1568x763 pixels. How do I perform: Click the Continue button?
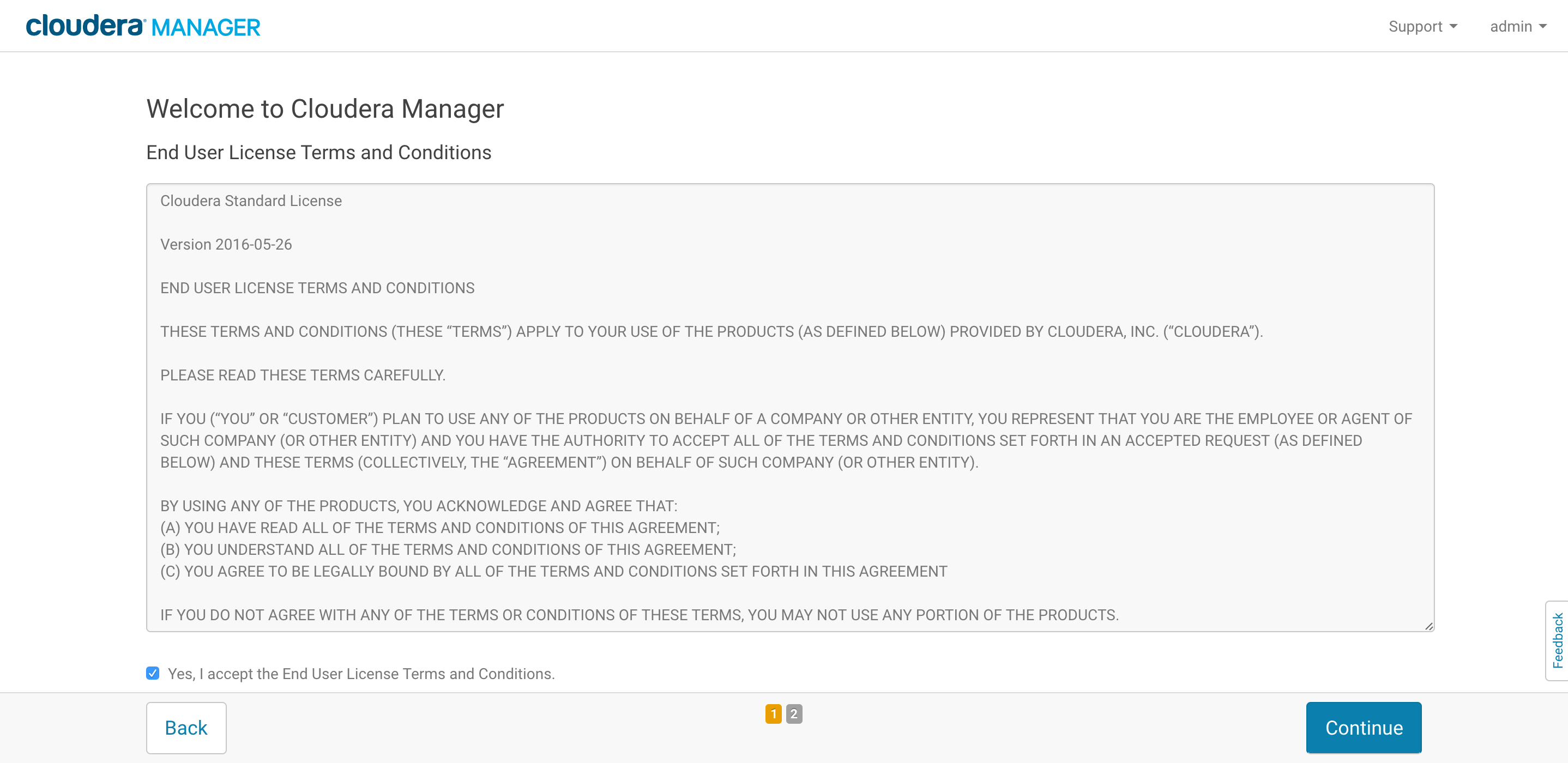[1364, 727]
